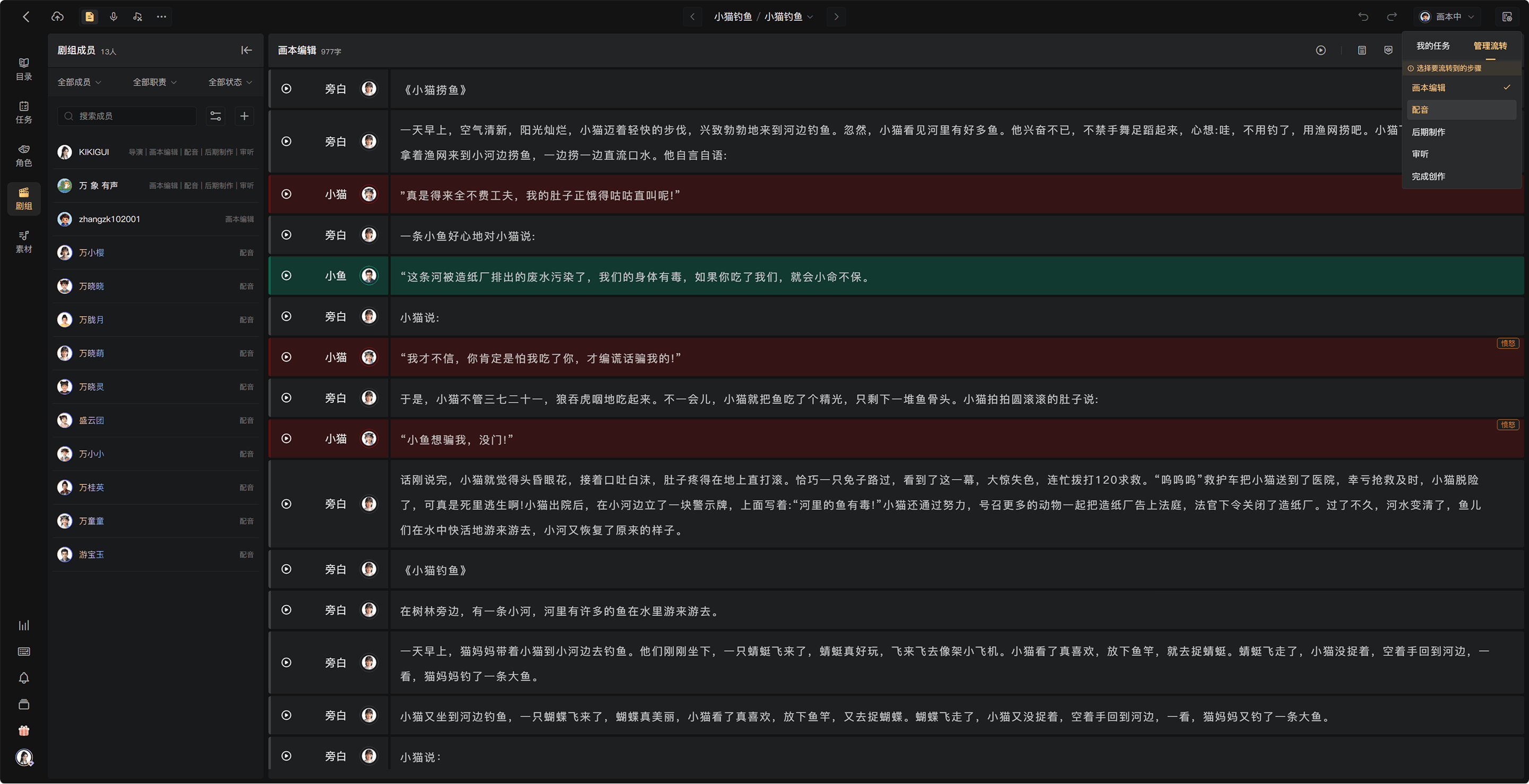1529x784 pixels.
Task: Play the whole script from header
Action: (1321, 50)
